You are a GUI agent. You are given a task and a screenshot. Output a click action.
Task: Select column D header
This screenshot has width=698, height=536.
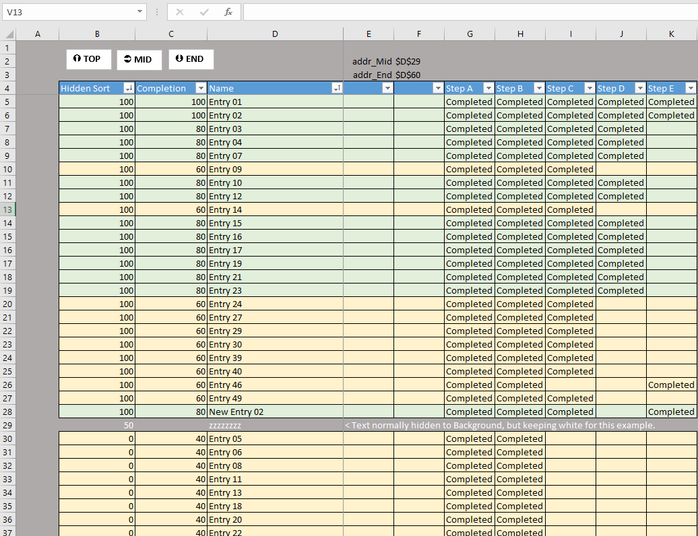point(275,34)
